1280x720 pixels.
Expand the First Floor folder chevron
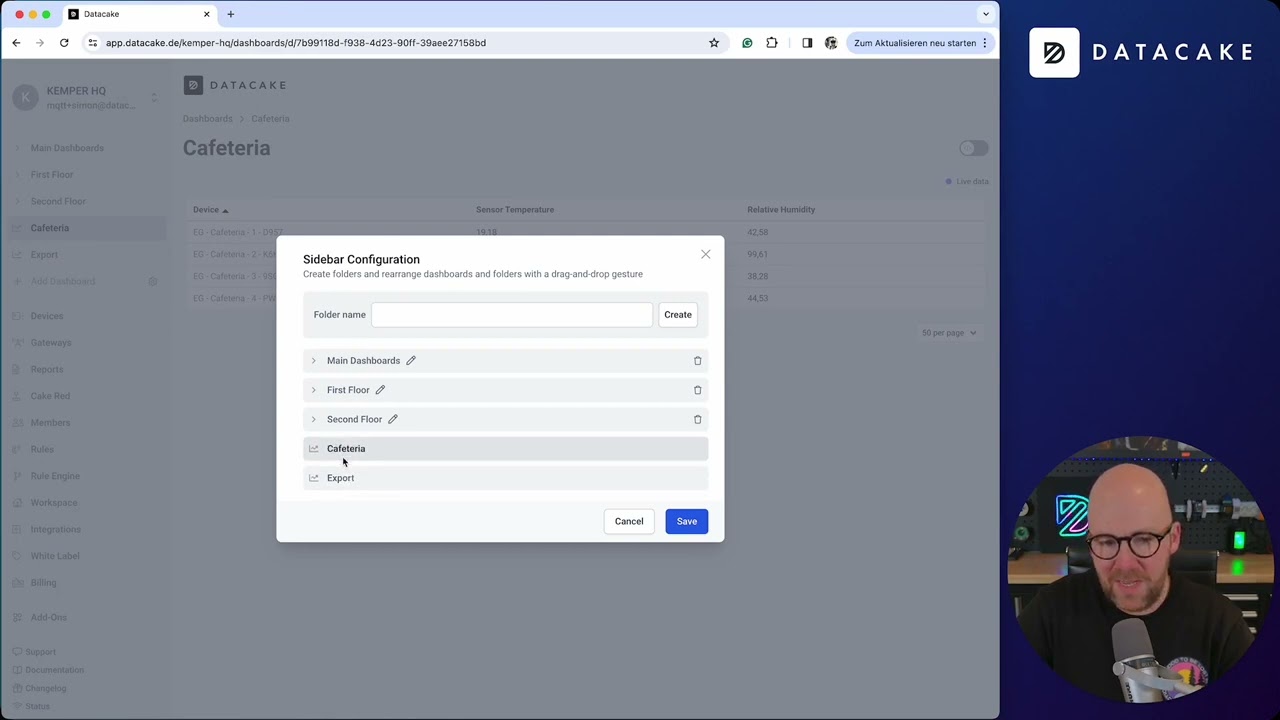point(313,390)
